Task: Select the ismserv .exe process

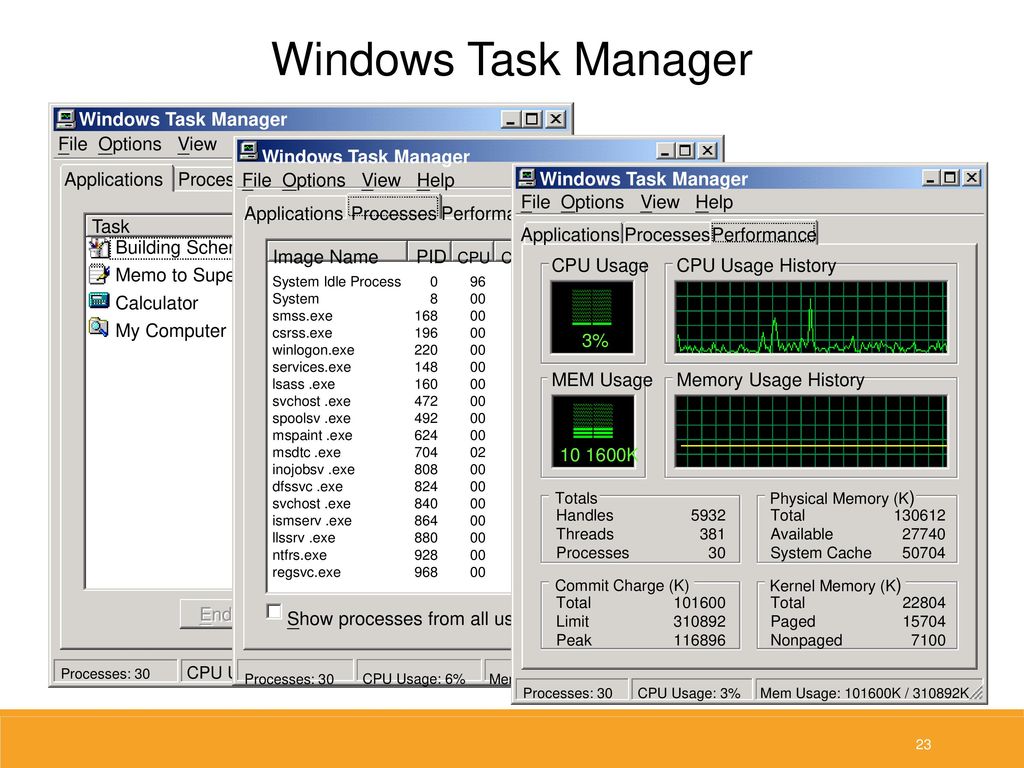Action: tap(388, 520)
